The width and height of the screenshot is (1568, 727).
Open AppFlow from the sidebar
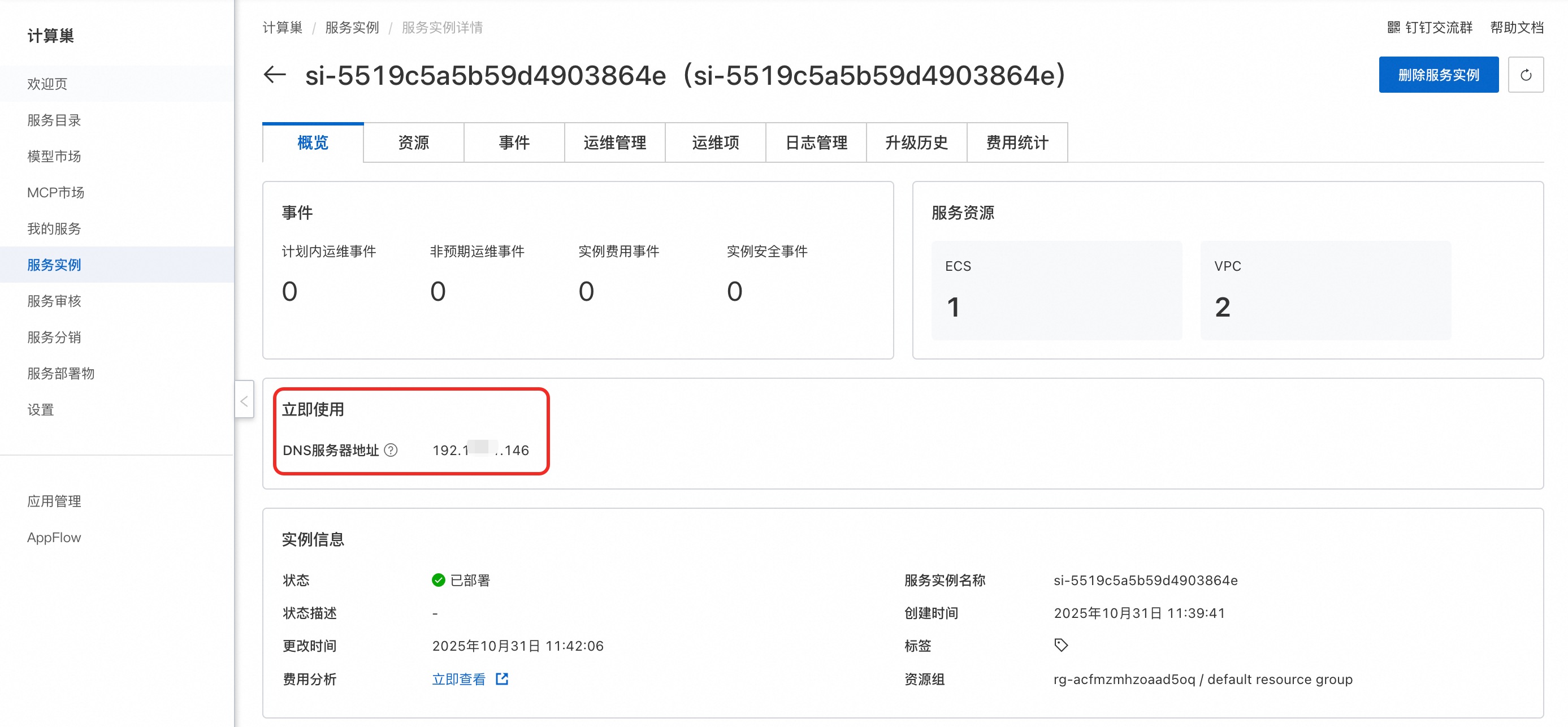pos(54,537)
